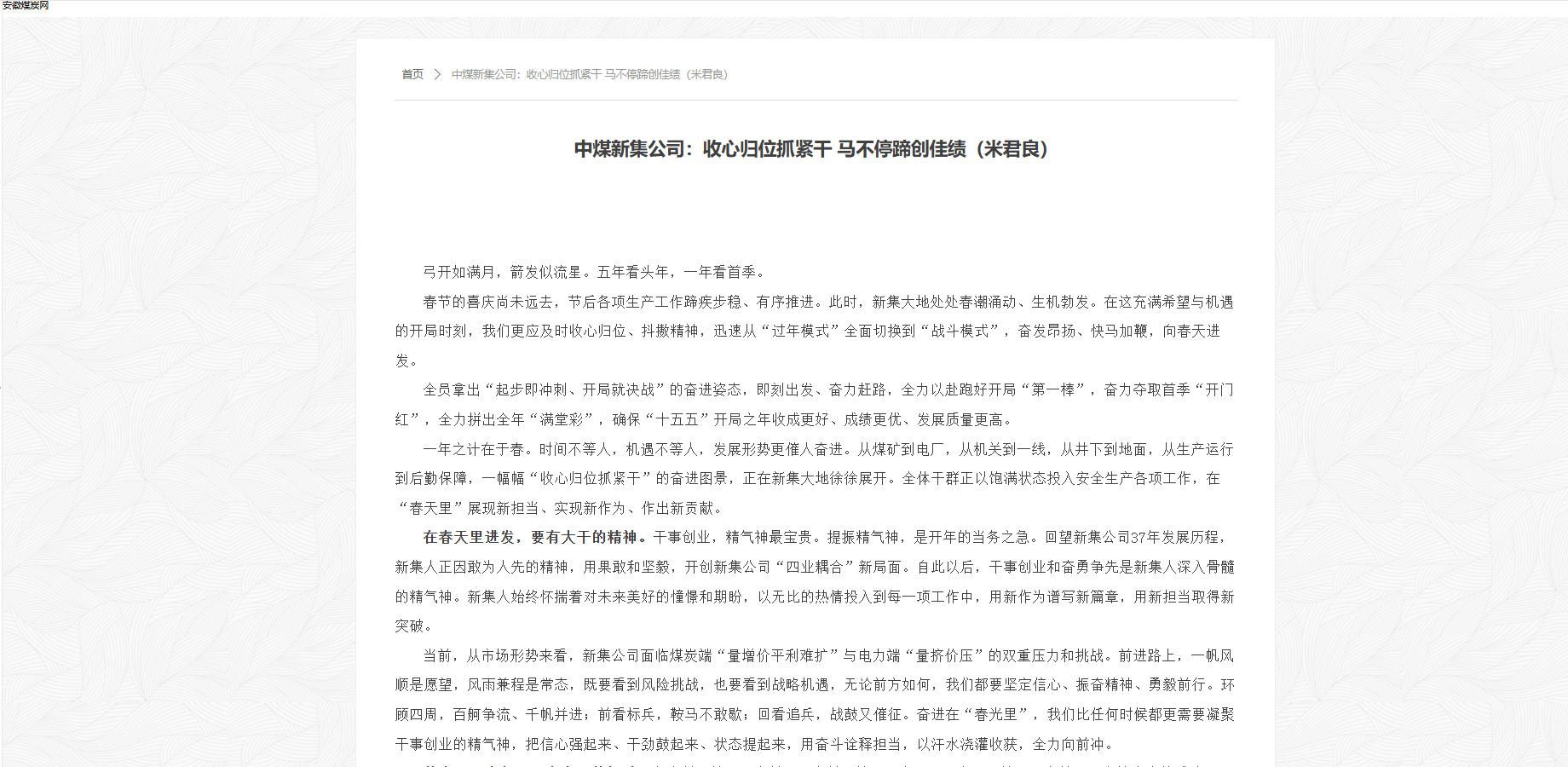Click author name 米君良 in the large headline

tap(1012, 149)
